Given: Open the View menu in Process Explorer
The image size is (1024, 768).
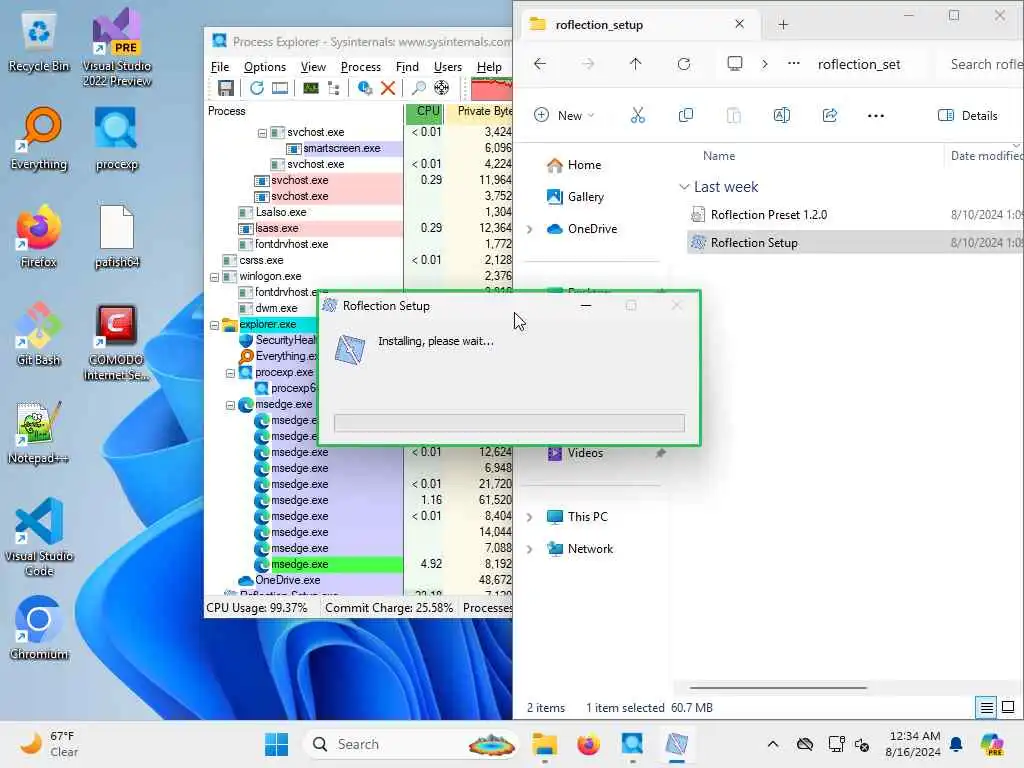Looking at the screenshot, I should click(313, 67).
